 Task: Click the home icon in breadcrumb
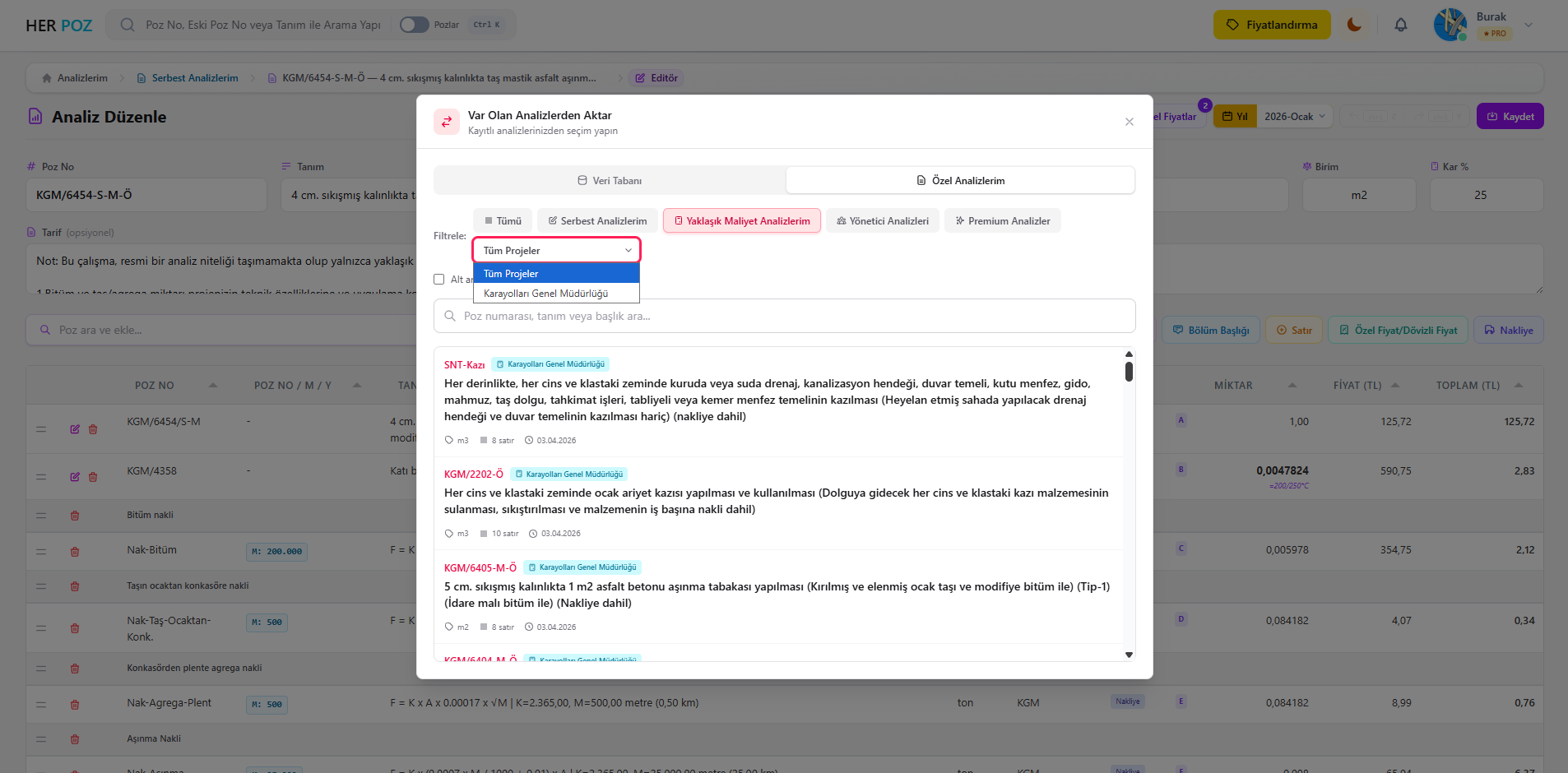(47, 78)
